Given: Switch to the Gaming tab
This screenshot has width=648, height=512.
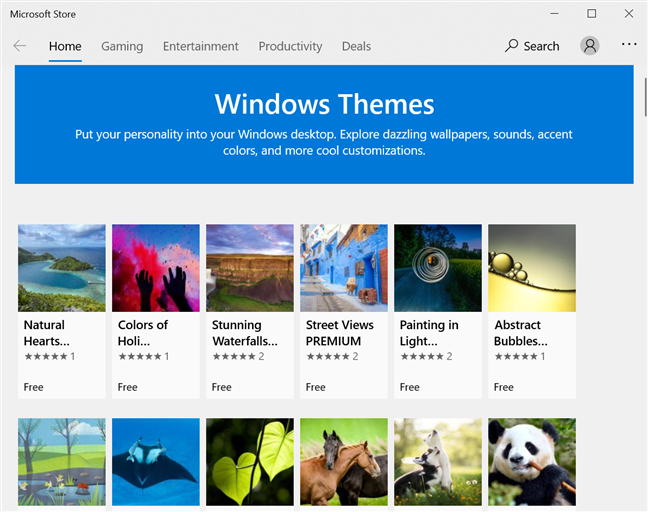Looking at the screenshot, I should click(122, 46).
